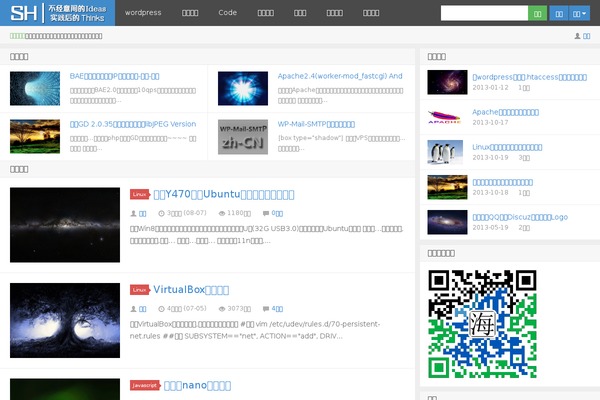Open sidebar Linux article link dated 2013-10-19

(507, 147)
